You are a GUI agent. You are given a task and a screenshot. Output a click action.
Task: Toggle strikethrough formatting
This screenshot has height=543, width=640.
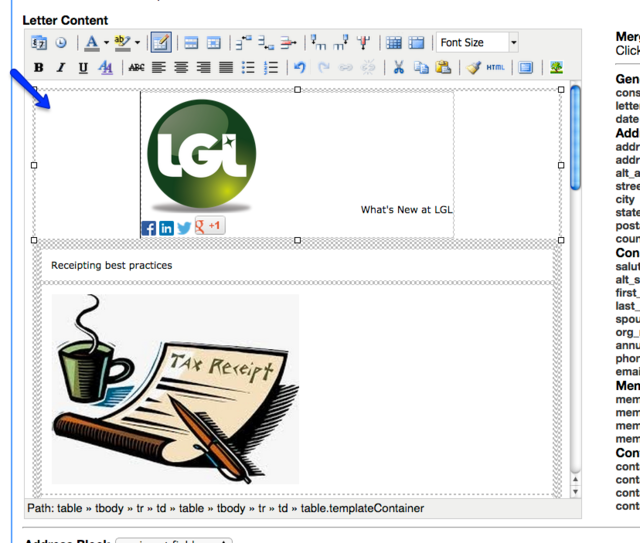(x=136, y=67)
